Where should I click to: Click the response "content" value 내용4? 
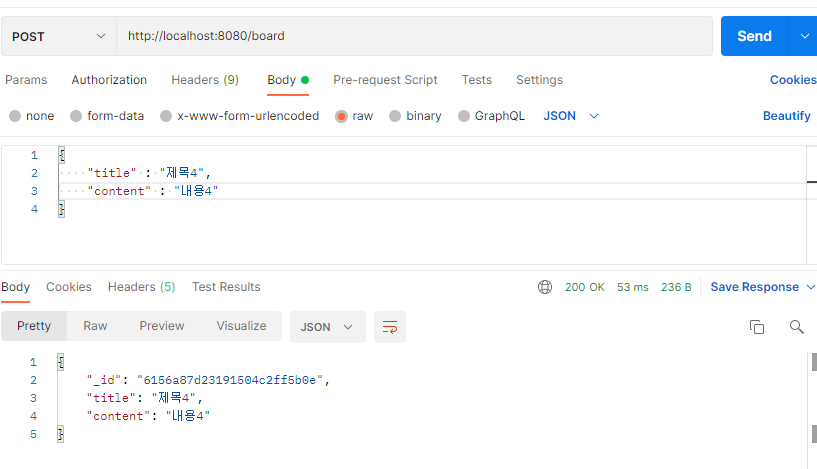(x=188, y=416)
